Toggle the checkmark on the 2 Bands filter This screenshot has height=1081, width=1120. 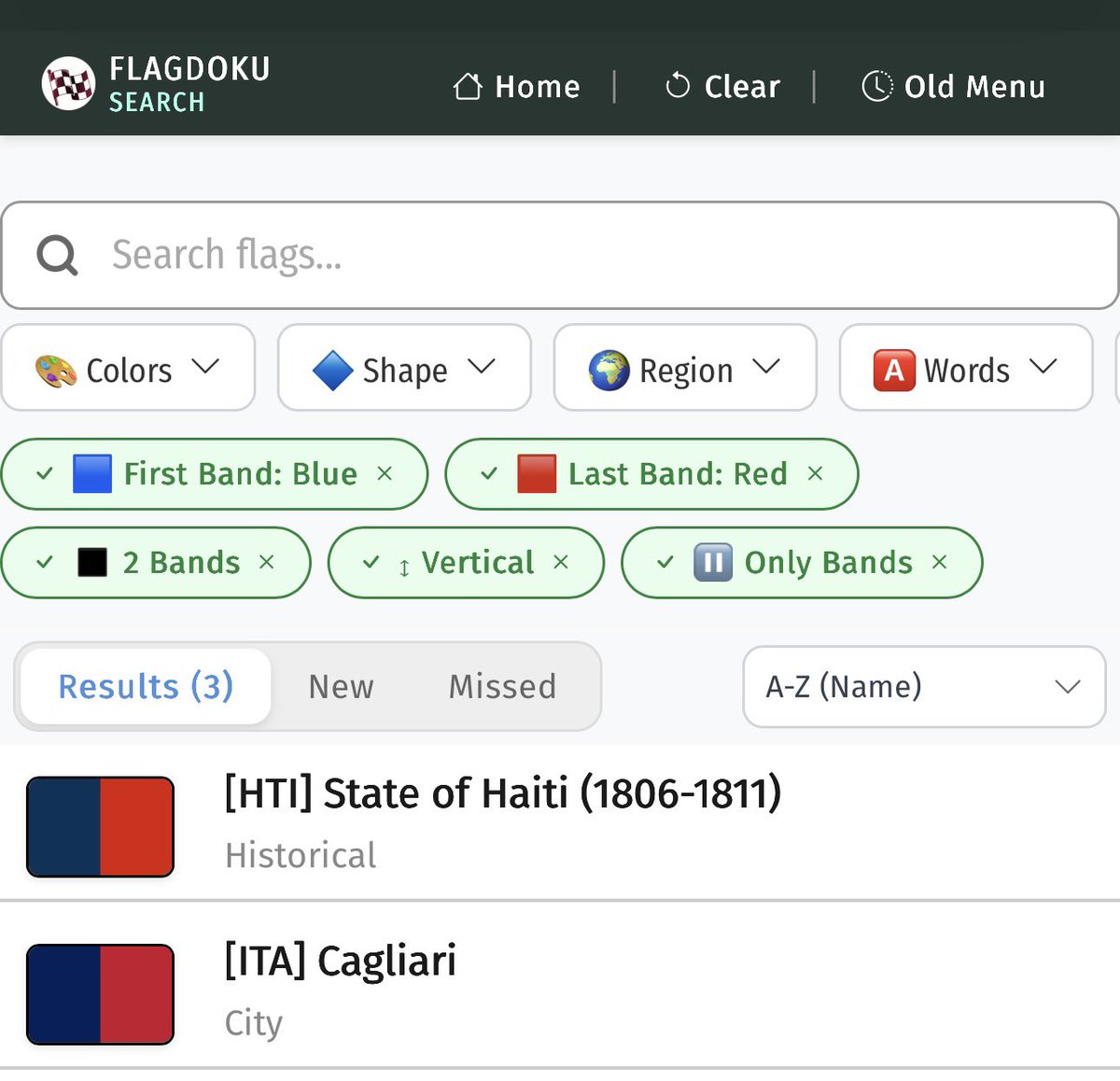pos(43,563)
